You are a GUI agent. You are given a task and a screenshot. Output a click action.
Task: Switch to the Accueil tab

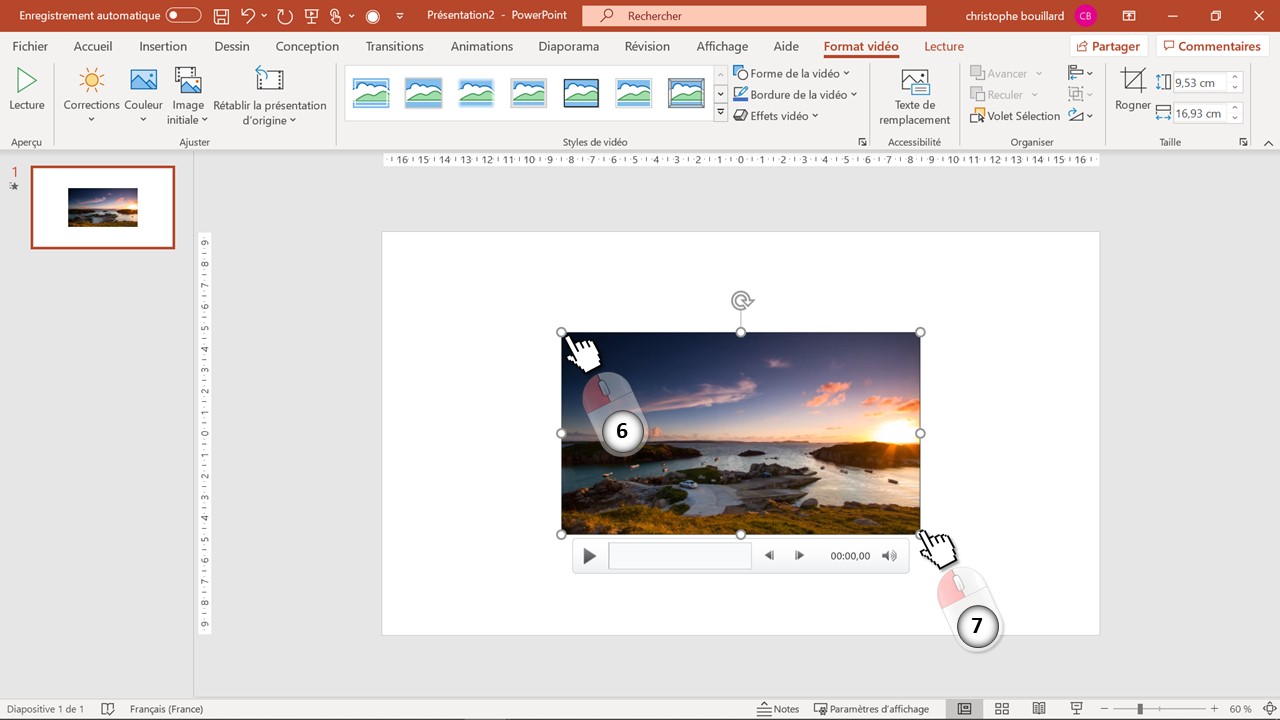(93, 46)
